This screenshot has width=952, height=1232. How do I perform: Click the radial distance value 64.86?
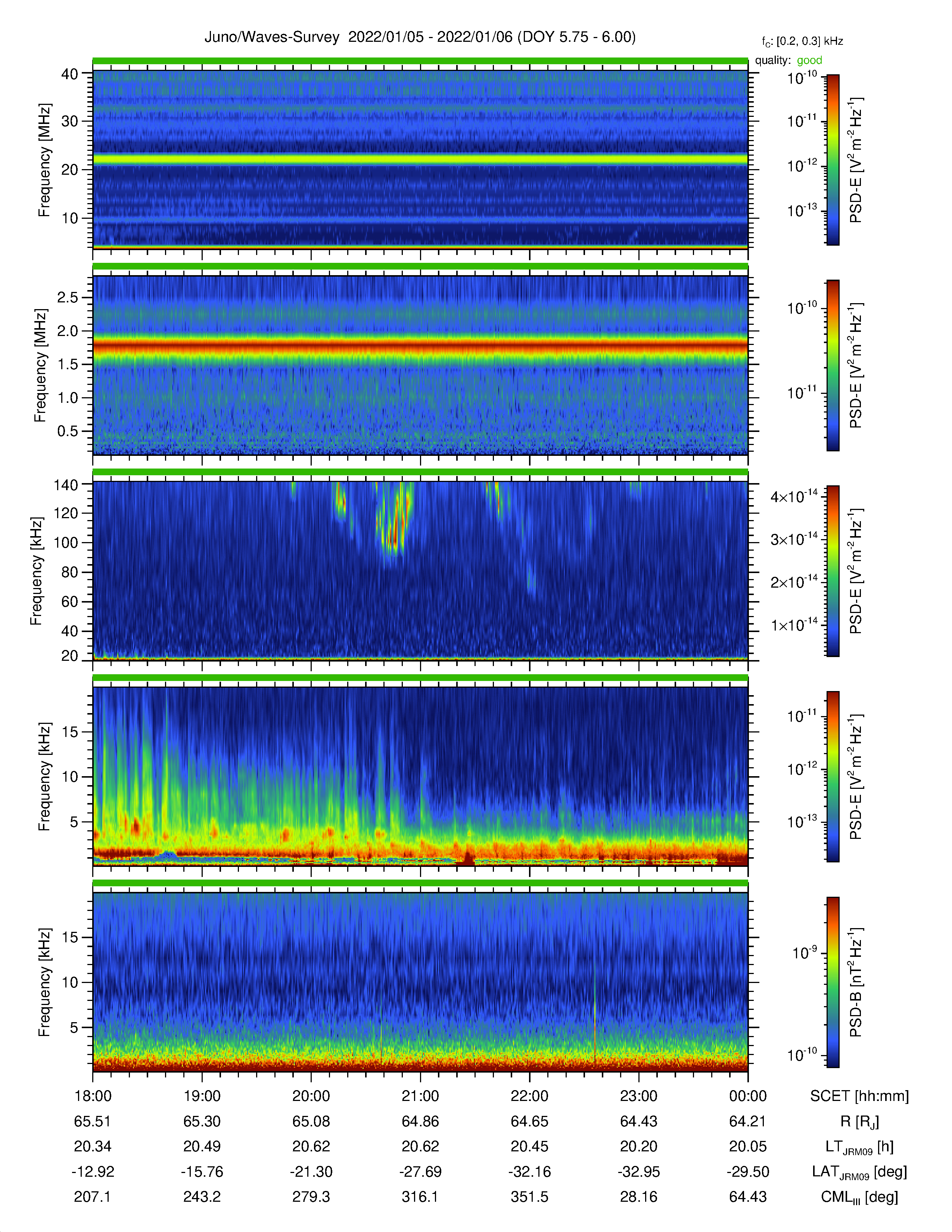420,1121
